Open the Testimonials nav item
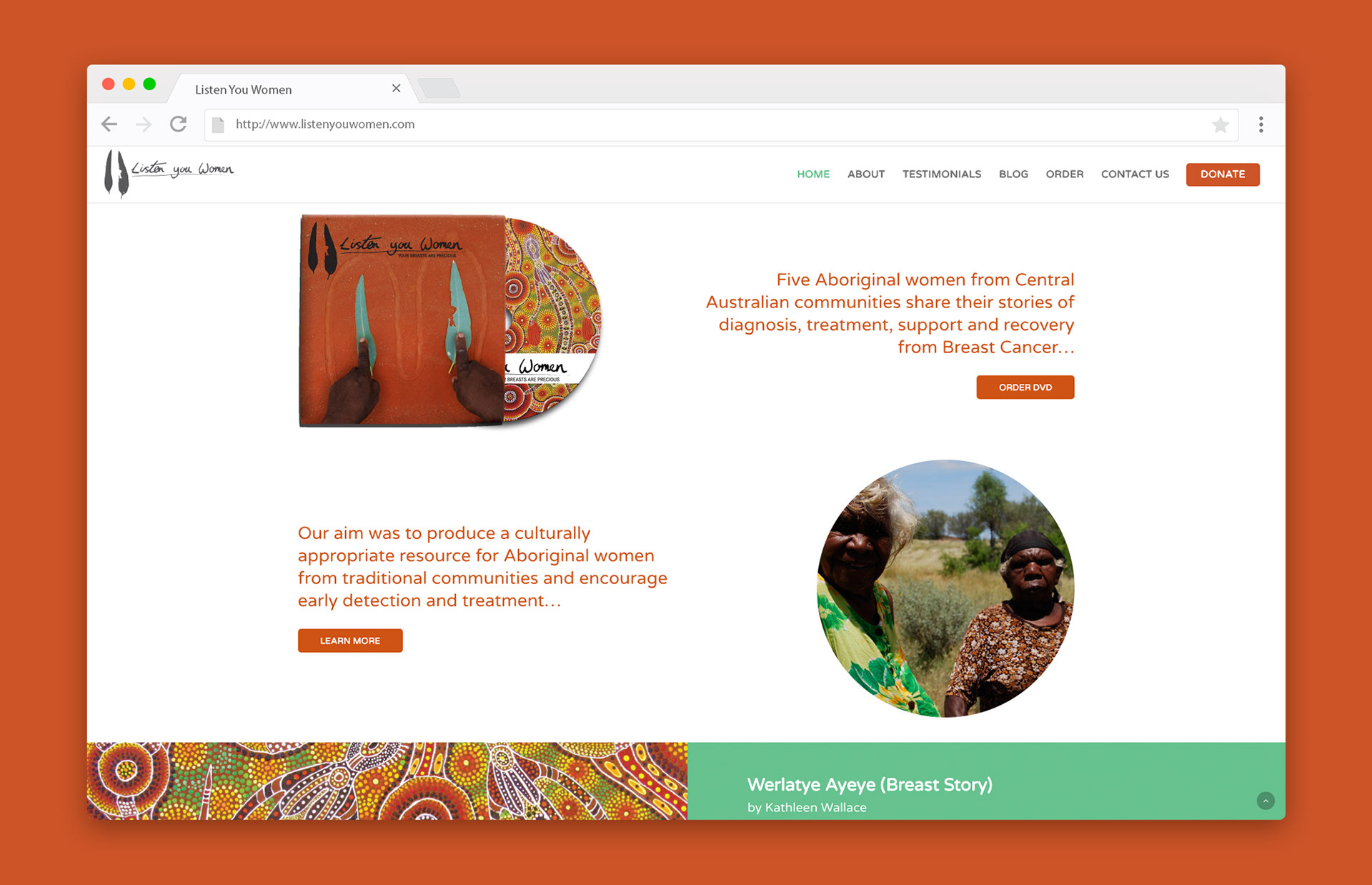Viewport: 1372px width, 885px height. pyautogui.click(x=941, y=174)
